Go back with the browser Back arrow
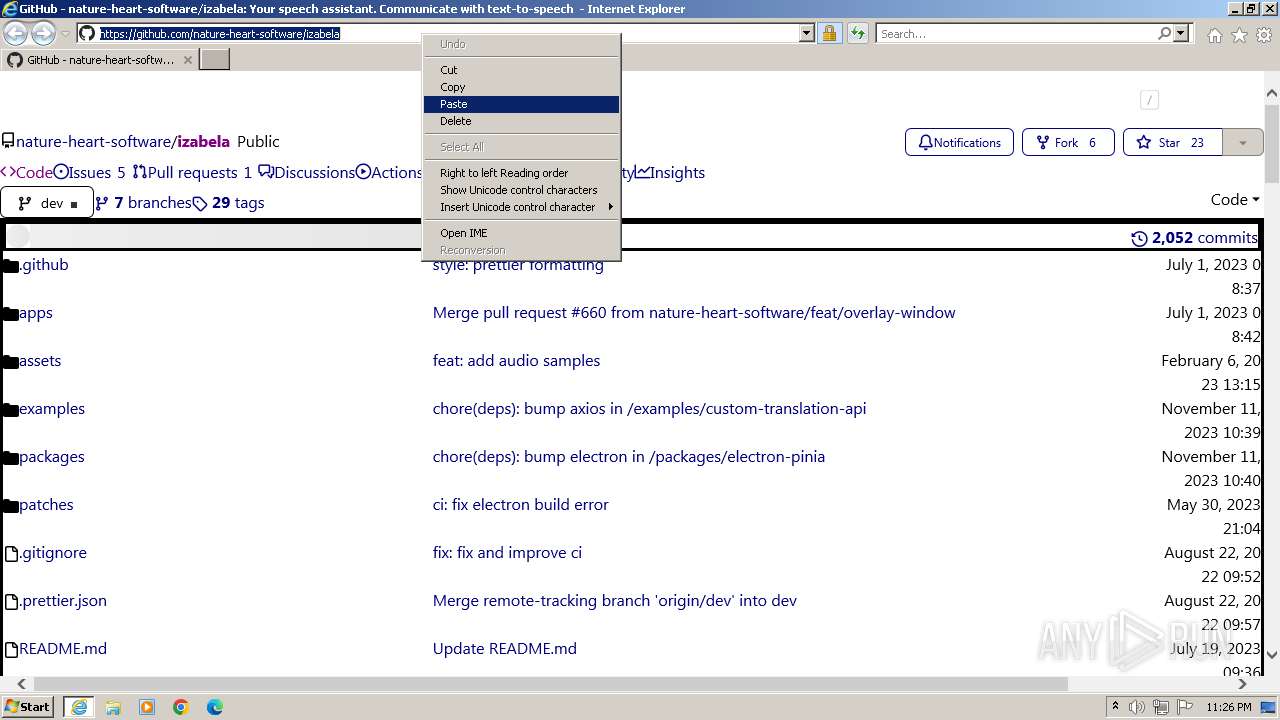This screenshot has width=1280, height=720. click(x=16, y=34)
